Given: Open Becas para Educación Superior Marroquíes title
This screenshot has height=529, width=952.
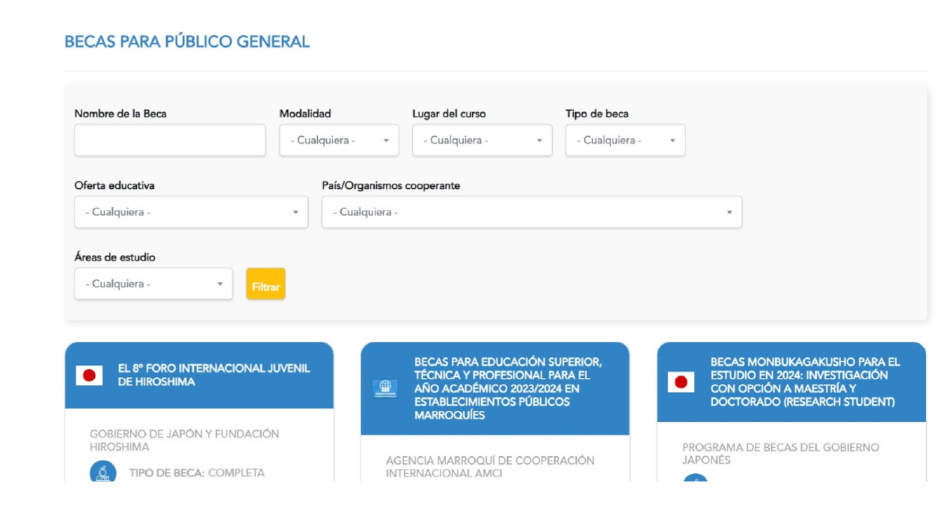Looking at the screenshot, I should [x=508, y=388].
